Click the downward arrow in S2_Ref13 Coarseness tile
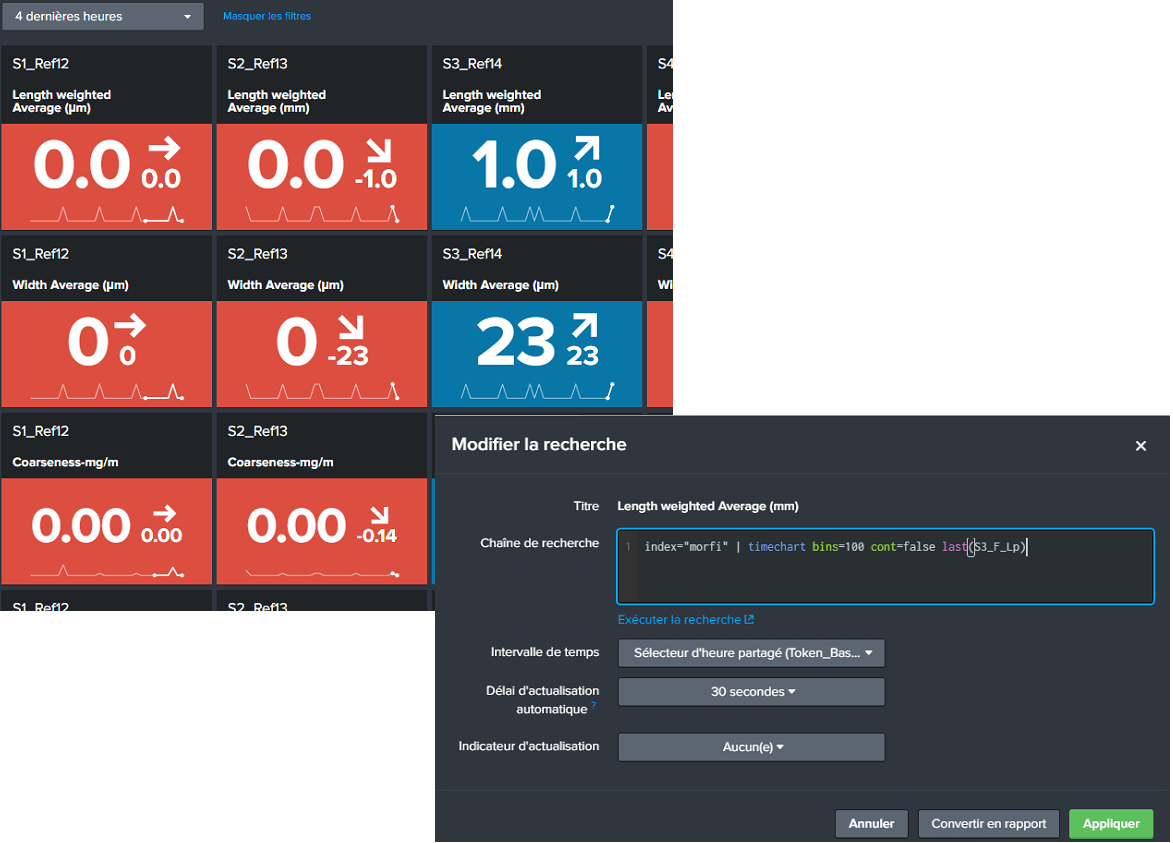 coord(380,515)
